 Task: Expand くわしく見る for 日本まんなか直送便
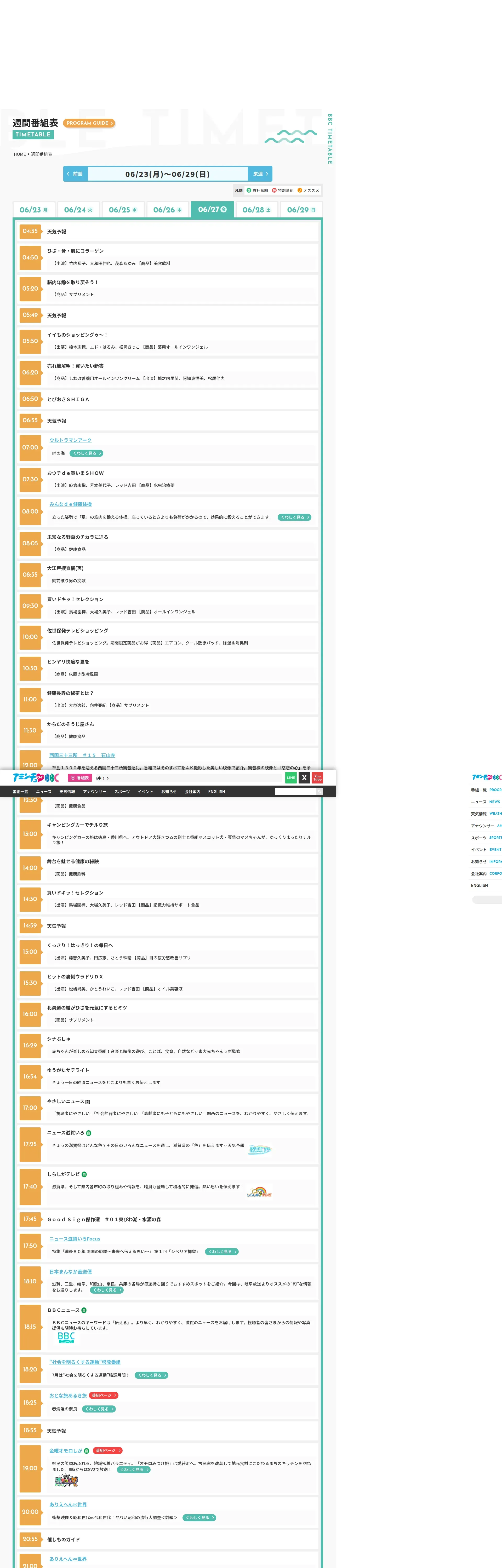[107, 1290]
